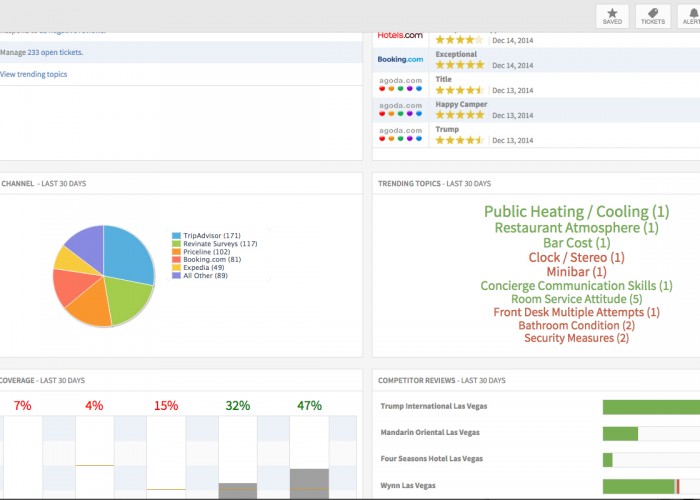Click the Hotels.com logo in the reviews list
This screenshot has width=700, height=500.
[400, 35]
